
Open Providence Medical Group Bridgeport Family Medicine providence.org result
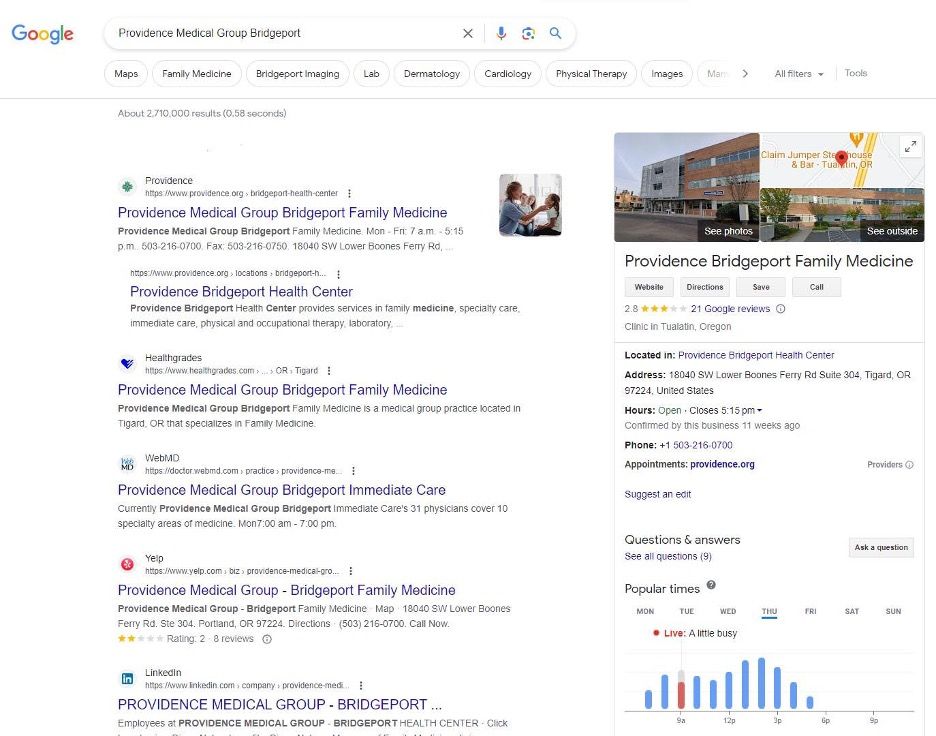coord(282,213)
